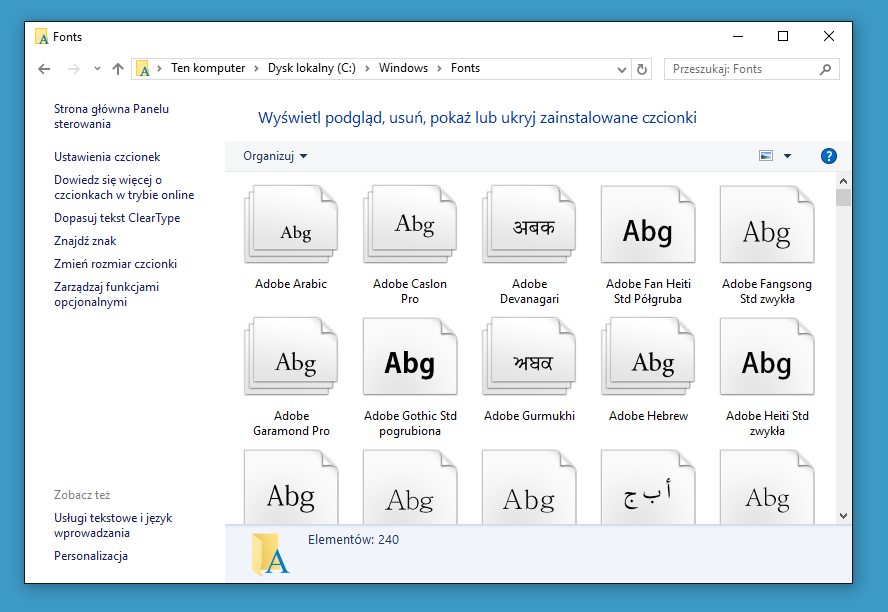This screenshot has width=888, height=612.
Task: Open the Organizuj menu
Action: (275, 156)
